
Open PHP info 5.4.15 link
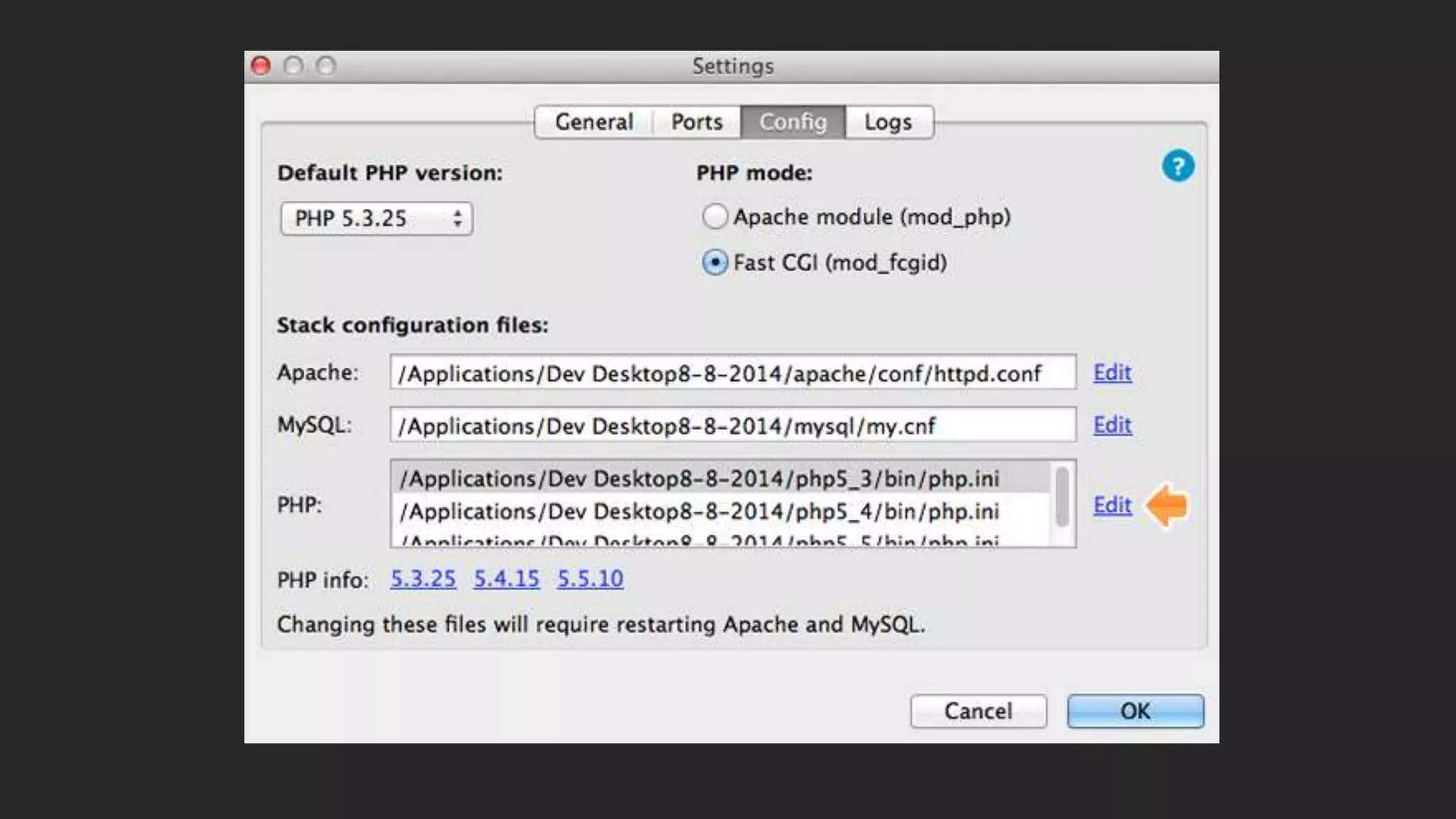point(506,579)
